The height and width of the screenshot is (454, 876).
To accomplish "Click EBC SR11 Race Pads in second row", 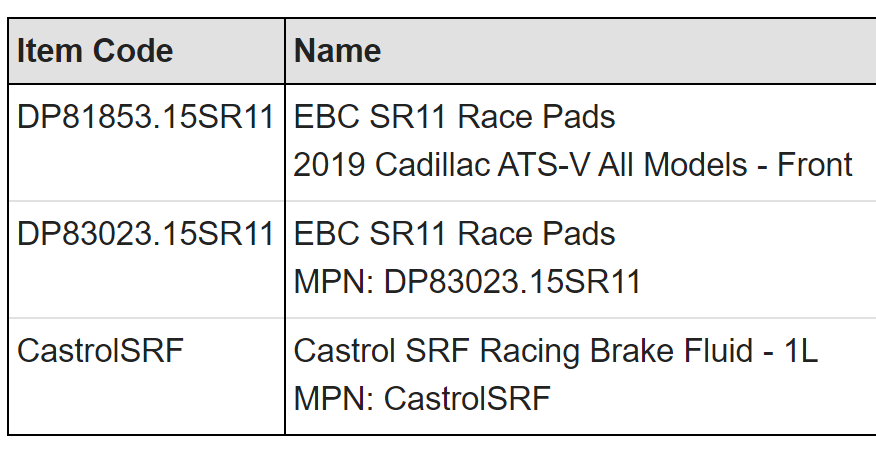I will (x=454, y=234).
